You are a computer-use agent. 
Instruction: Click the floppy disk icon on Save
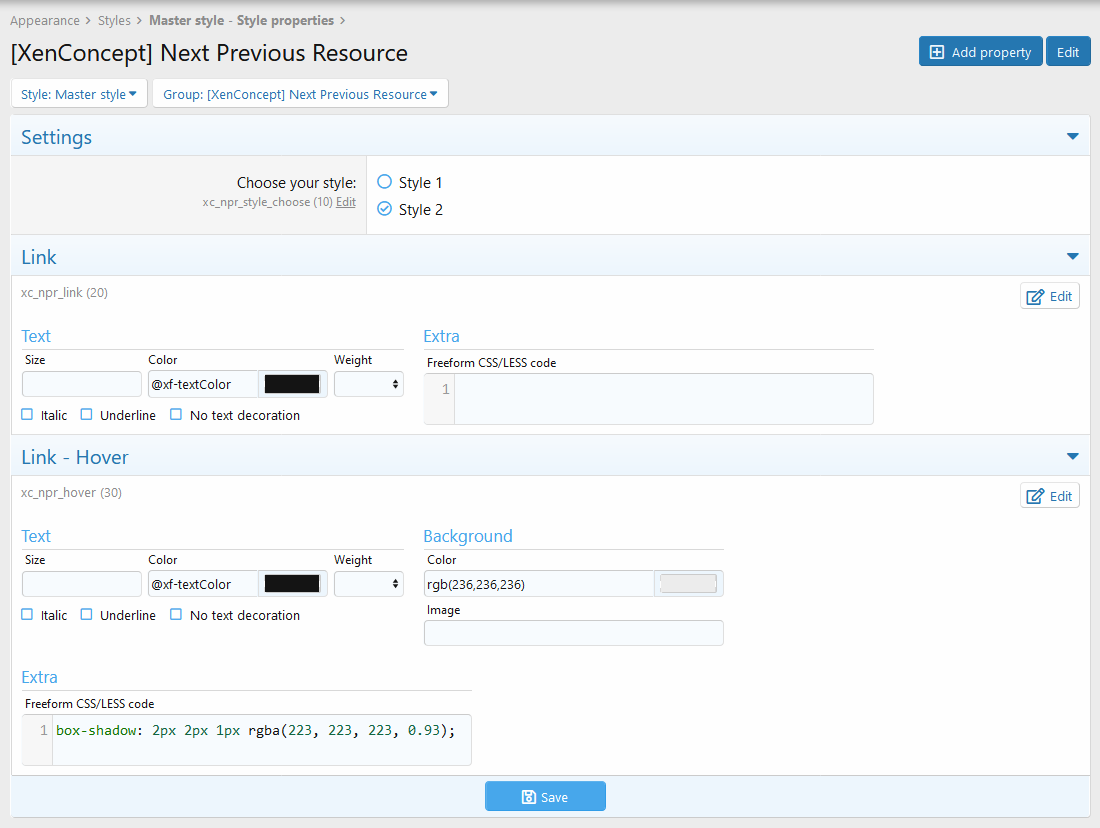click(528, 797)
